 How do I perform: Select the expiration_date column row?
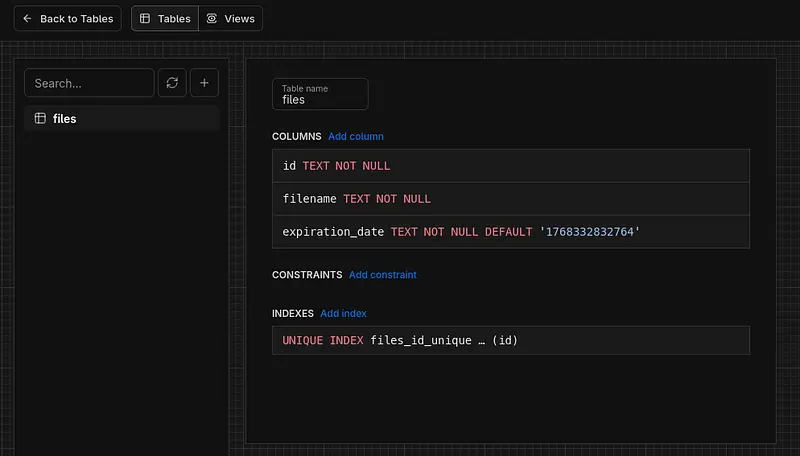click(x=510, y=232)
